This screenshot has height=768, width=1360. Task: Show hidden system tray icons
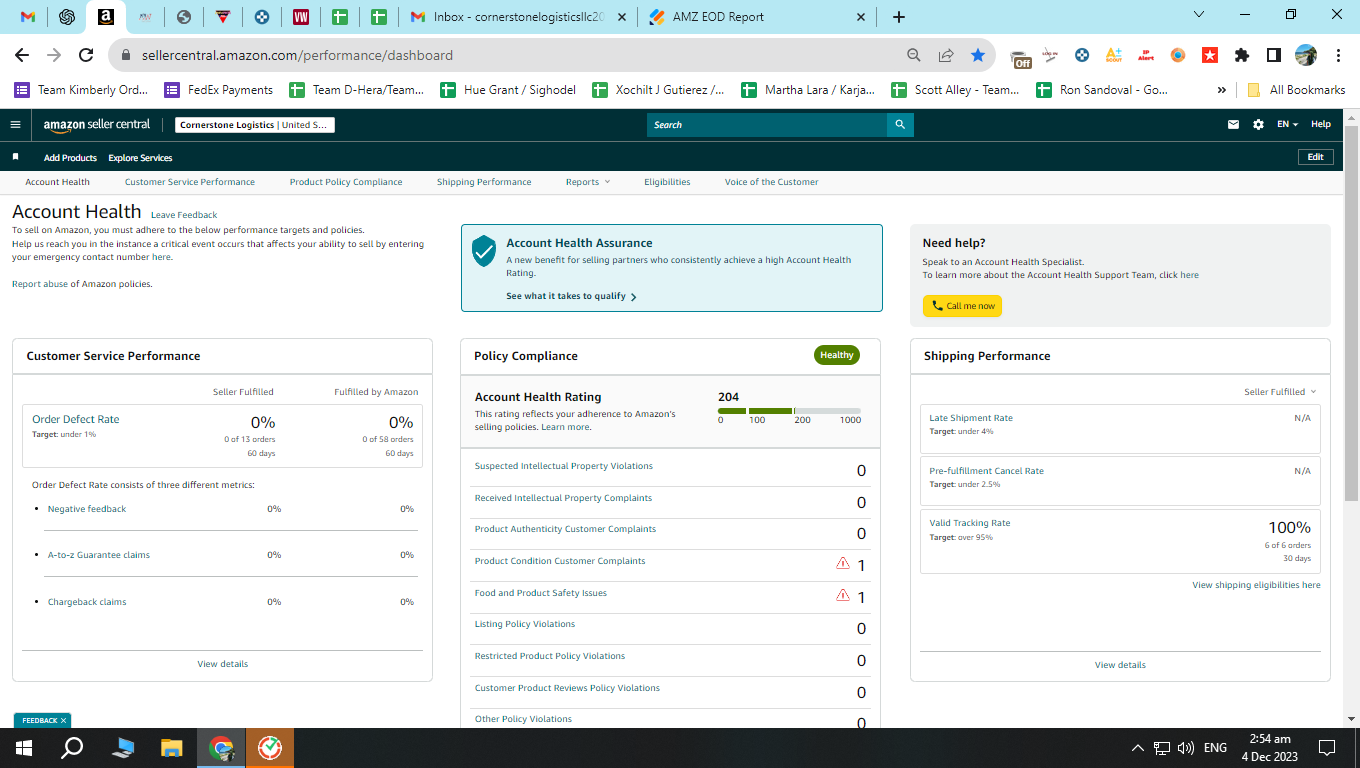pyautogui.click(x=1137, y=748)
